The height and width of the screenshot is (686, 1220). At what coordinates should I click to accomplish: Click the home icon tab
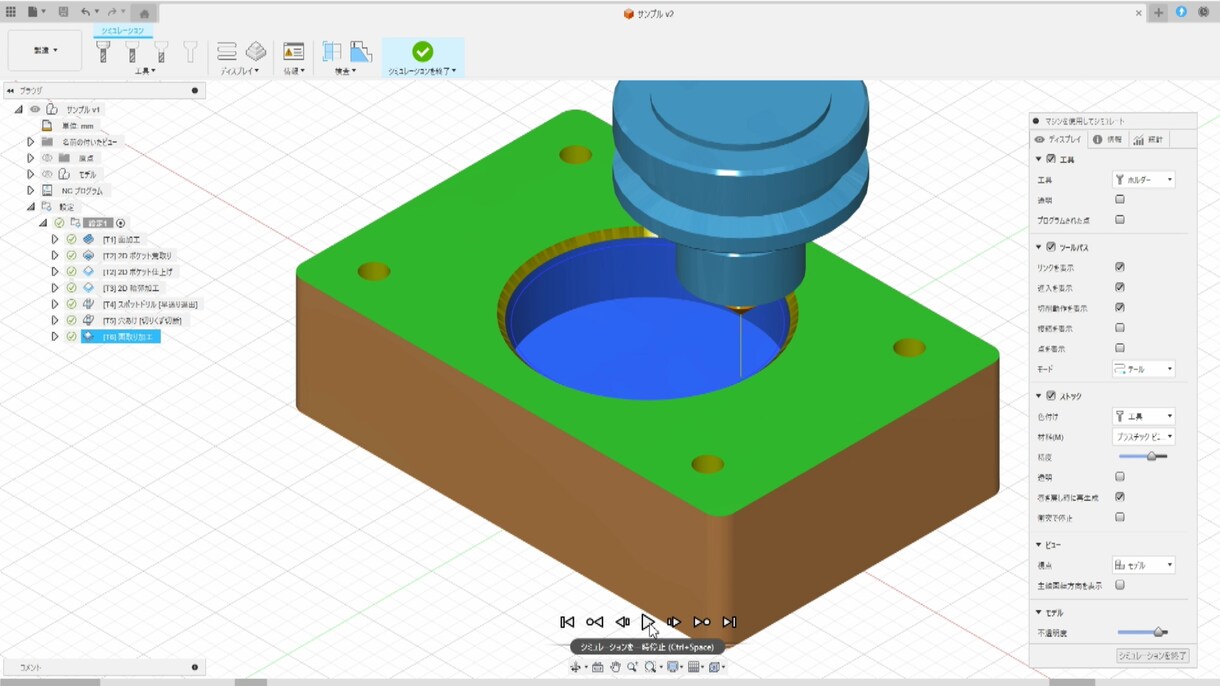coord(144,13)
